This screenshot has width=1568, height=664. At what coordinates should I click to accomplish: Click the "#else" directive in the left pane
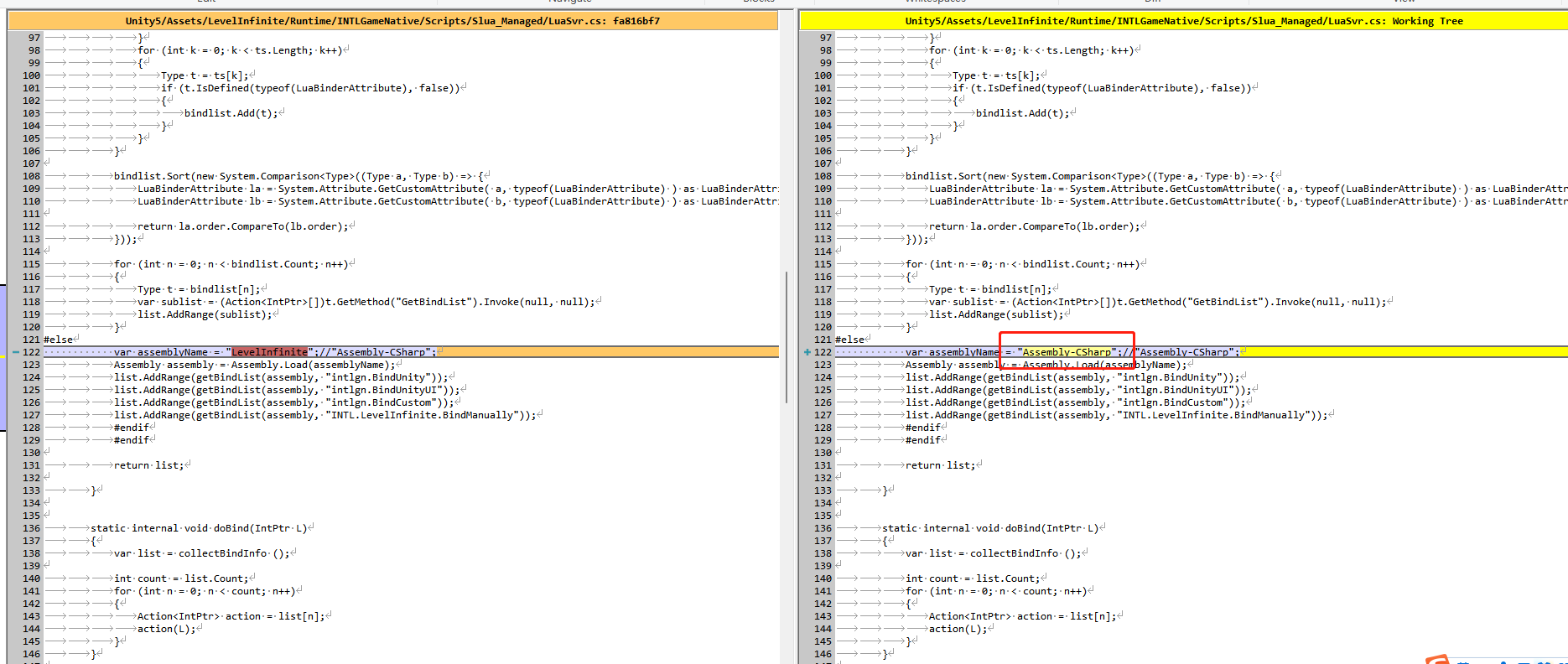[x=58, y=340]
